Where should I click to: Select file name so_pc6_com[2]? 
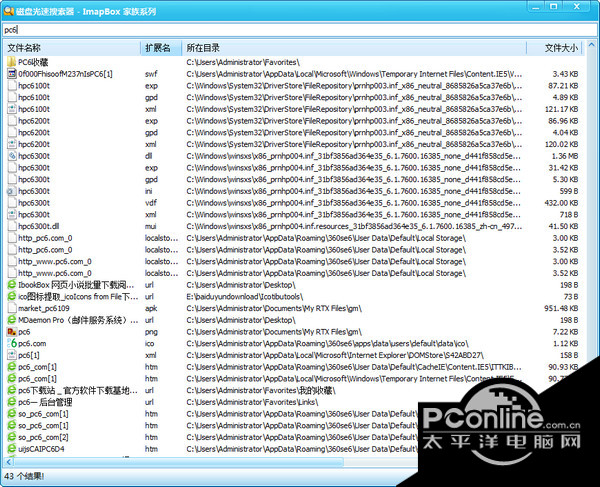pos(43,437)
